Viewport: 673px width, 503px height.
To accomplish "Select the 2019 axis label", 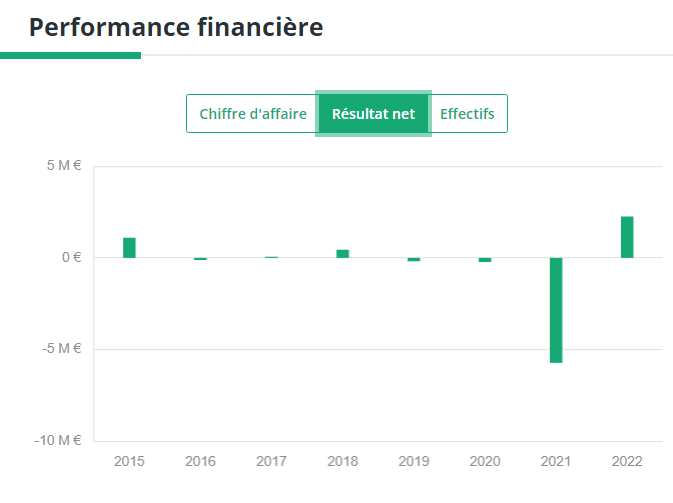I will tap(413, 461).
